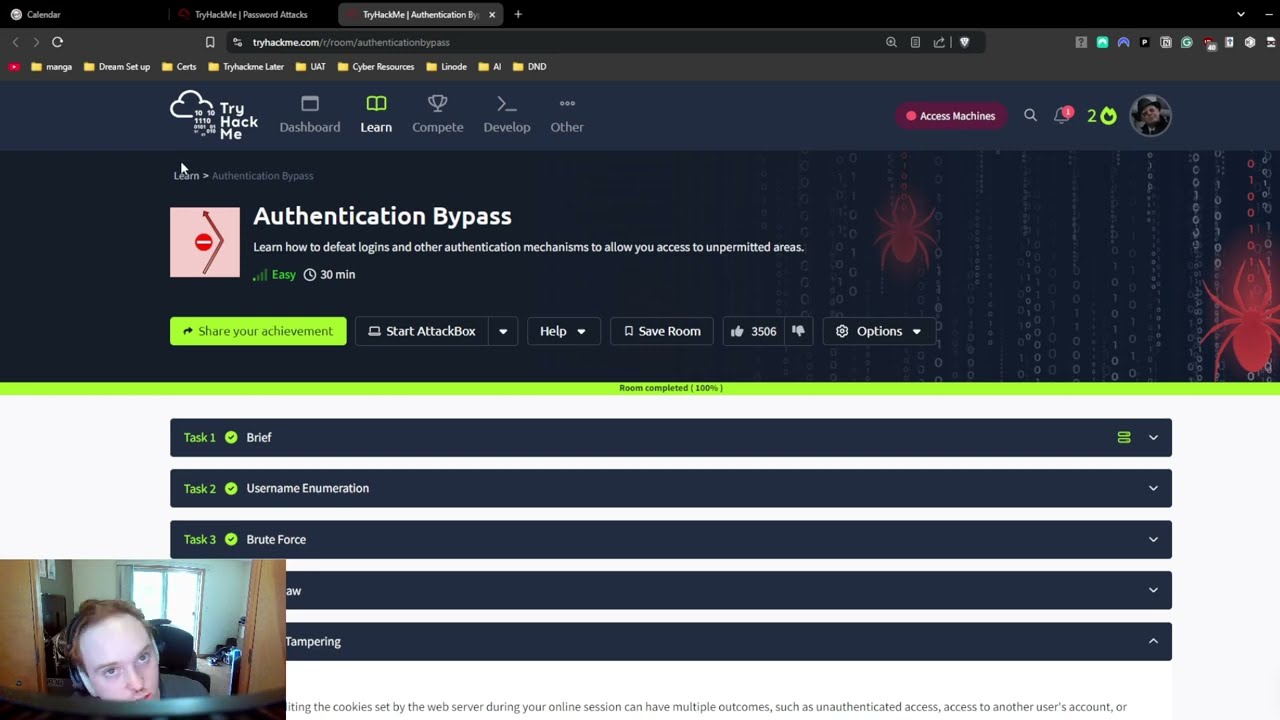This screenshot has width=1280, height=720.
Task: Open the AttackBox dropdown arrow
Action: tap(503, 331)
